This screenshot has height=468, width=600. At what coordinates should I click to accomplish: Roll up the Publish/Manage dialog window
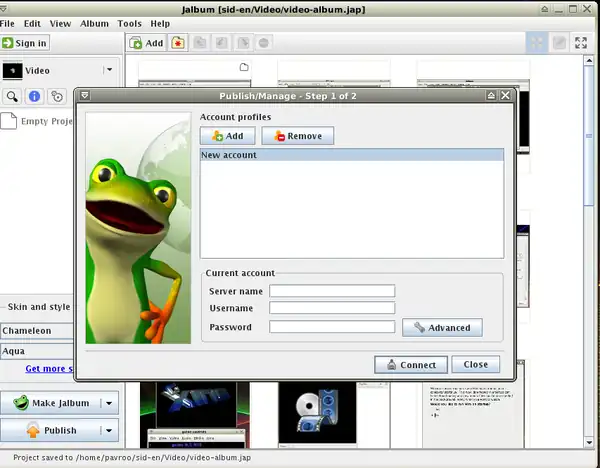[491, 95]
